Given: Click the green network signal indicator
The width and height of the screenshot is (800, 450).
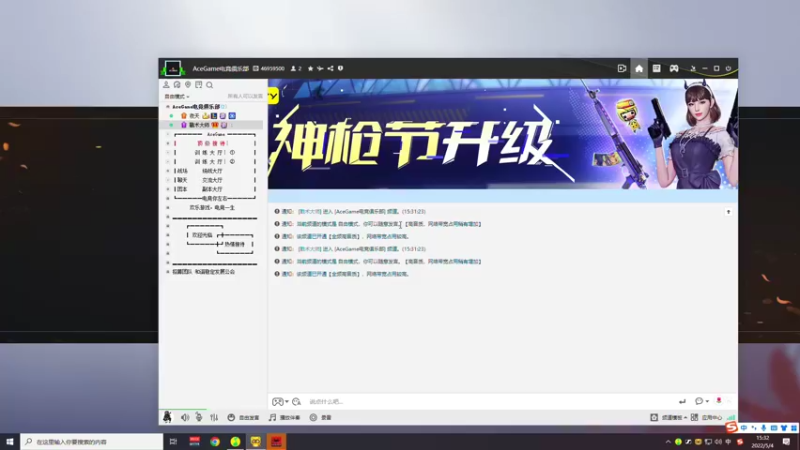Looking at the screenshot, I should click(731, 417).
